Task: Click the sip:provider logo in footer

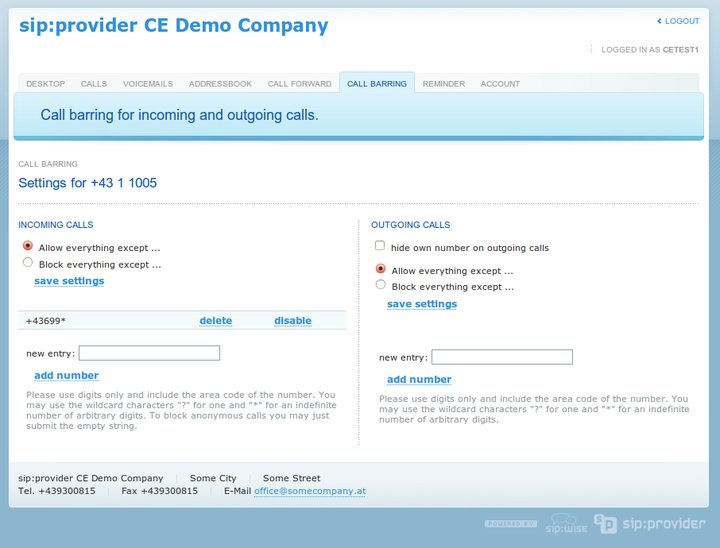Action: pyautogui.click(x=649, y=523)
